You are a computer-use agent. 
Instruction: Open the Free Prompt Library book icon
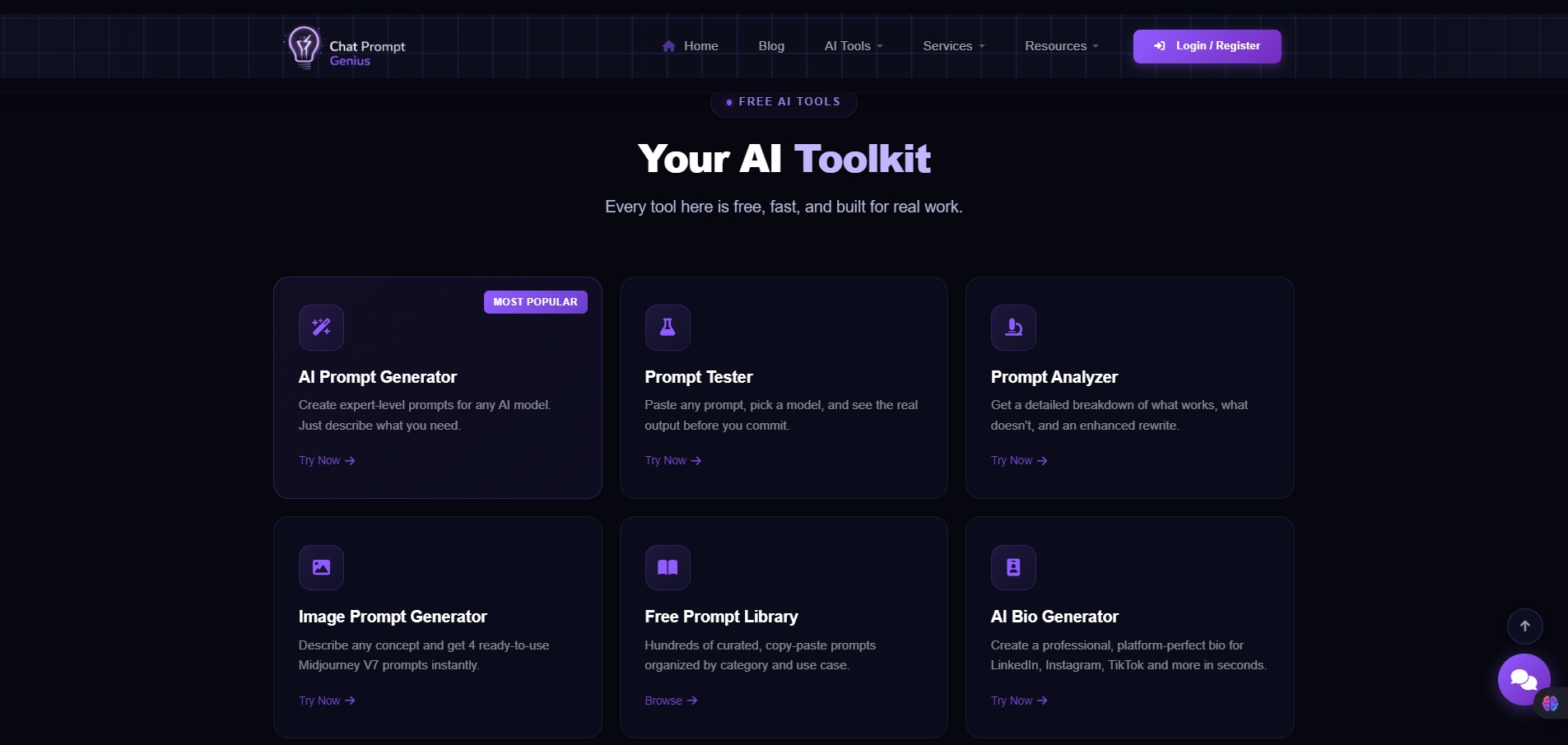point(667,566)
